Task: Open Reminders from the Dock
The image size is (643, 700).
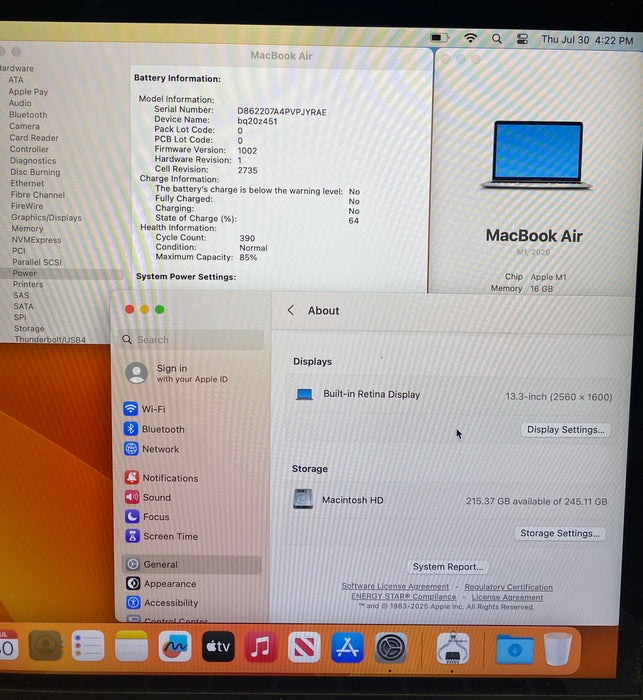Action: (x=88, y=646)
